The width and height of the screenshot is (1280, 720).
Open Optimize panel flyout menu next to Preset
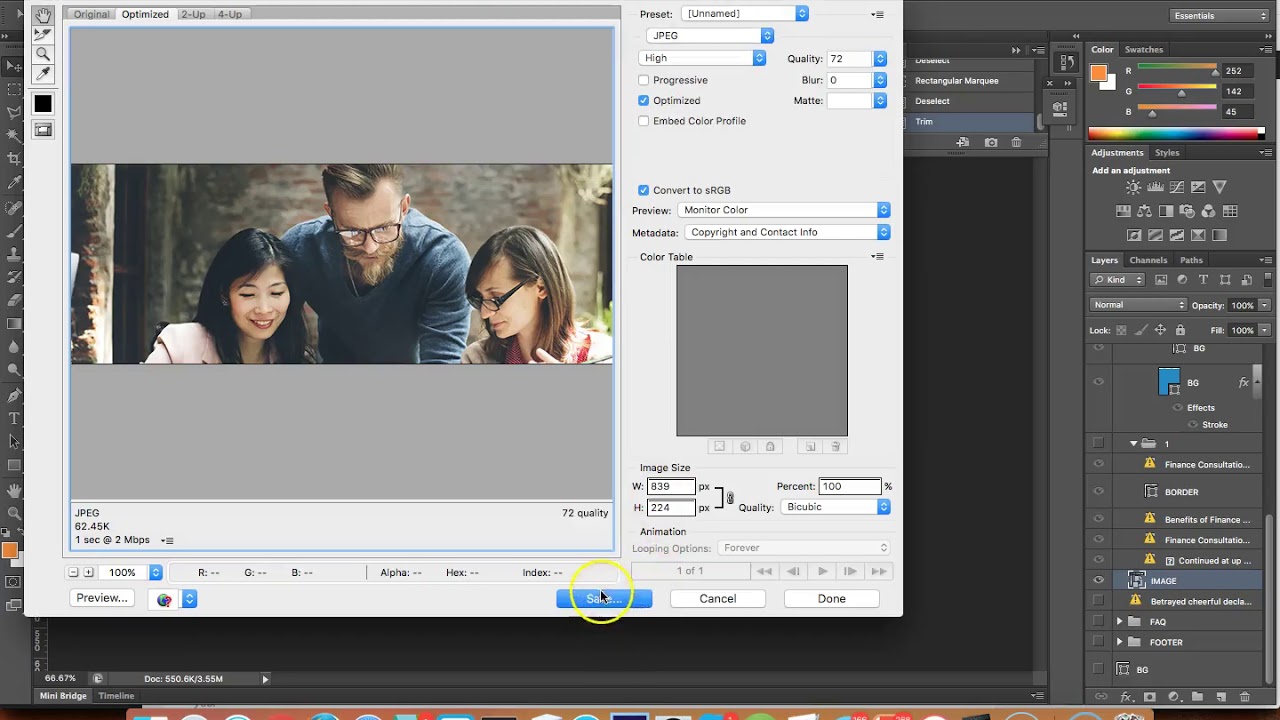pos(877,14)
